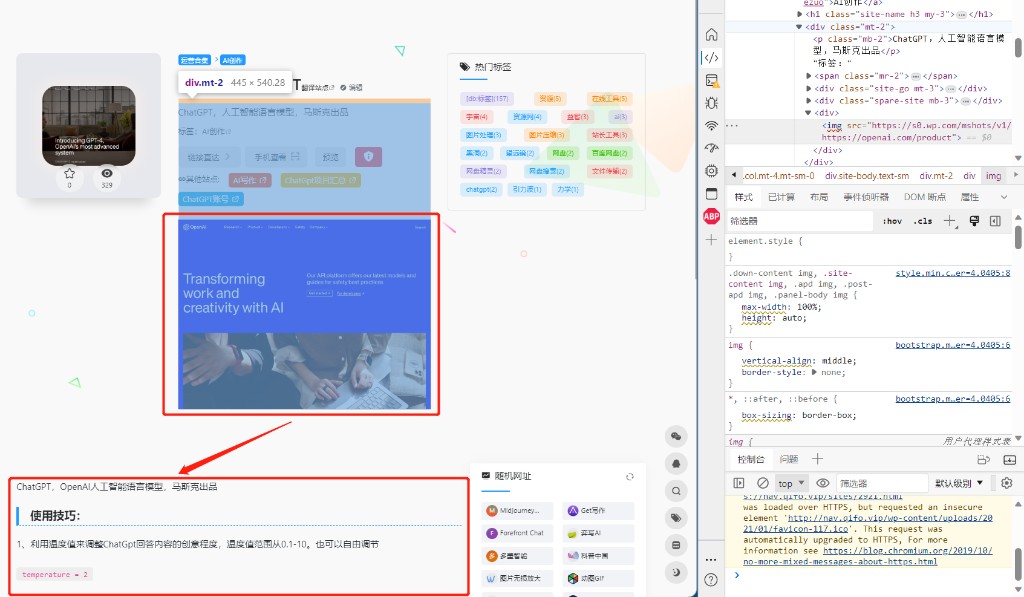Image resolution: width=1024 pixels, height=597 pixels.
Task: Open the Sources bug icon in DevTools
Action: [x=711, y=103]
